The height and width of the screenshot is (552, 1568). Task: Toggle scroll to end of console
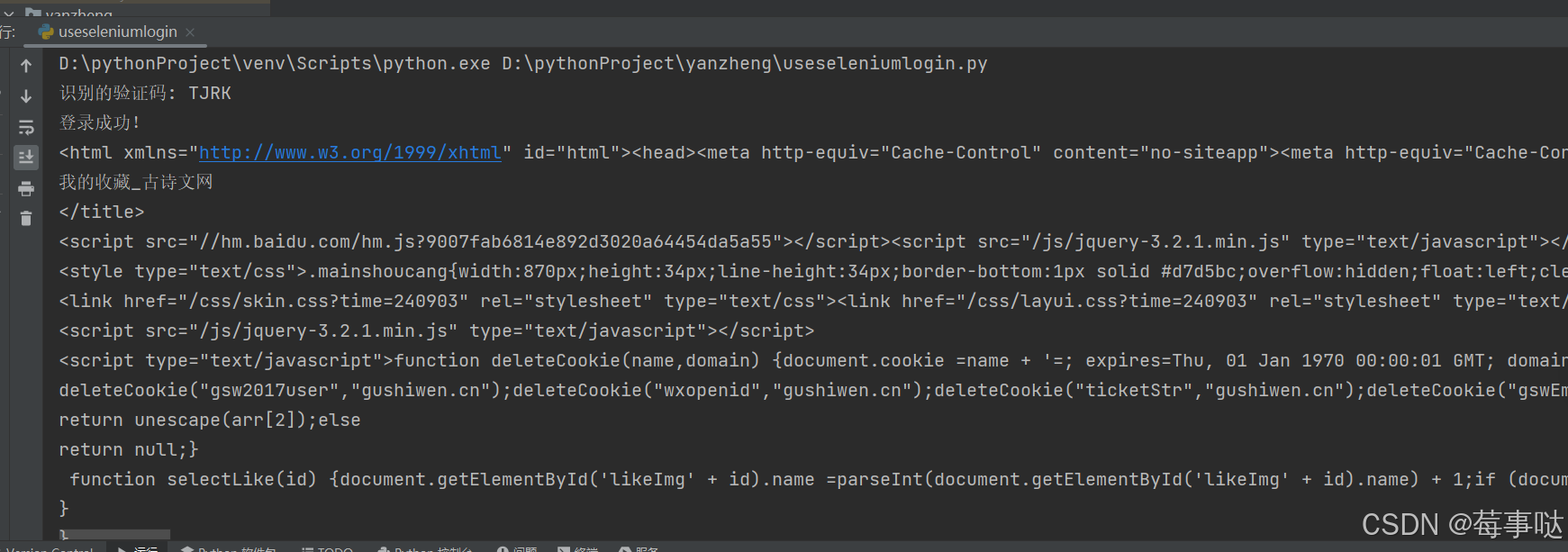pyautogui.click(x=26, y=158)
